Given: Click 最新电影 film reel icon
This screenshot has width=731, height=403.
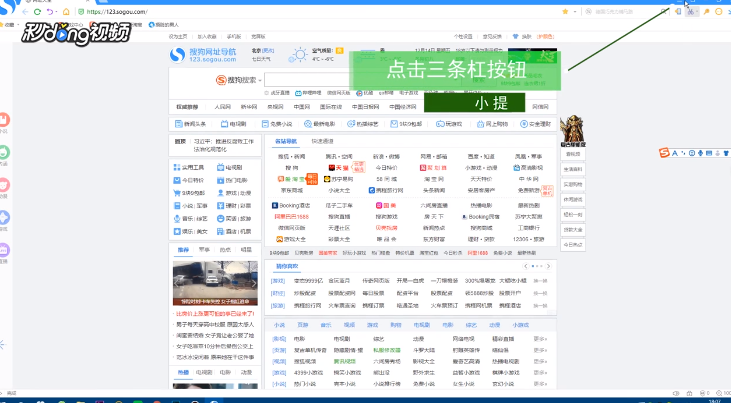Looking at the screenshot, I should click(x=308, y=124).
